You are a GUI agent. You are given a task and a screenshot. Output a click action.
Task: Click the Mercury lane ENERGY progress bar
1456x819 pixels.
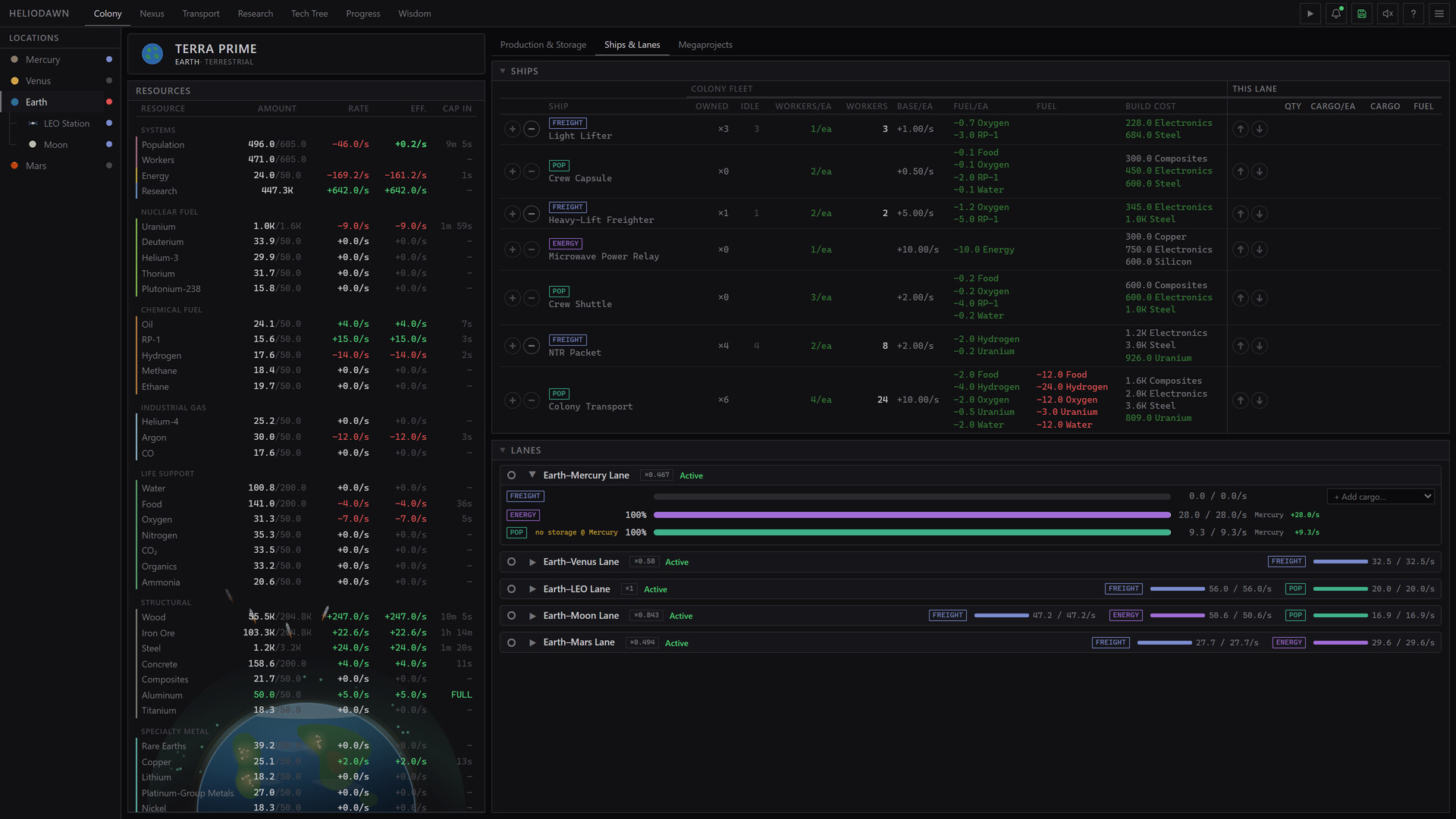point(912,515)
